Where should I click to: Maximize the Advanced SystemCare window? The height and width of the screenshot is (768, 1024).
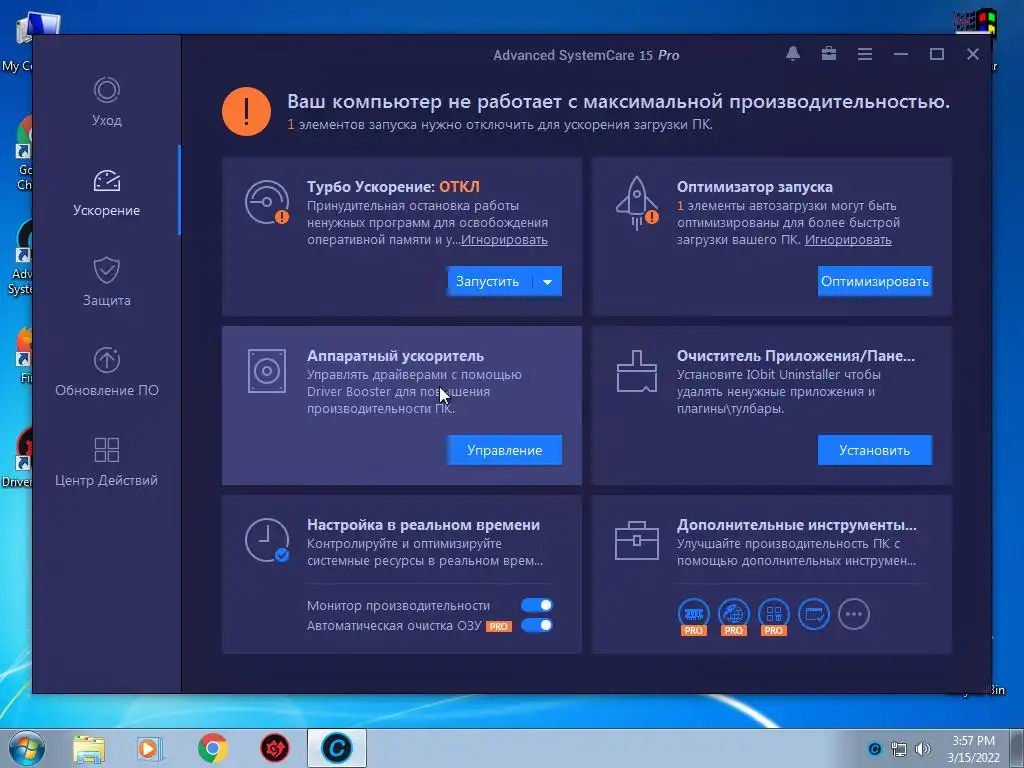[936, 54]
